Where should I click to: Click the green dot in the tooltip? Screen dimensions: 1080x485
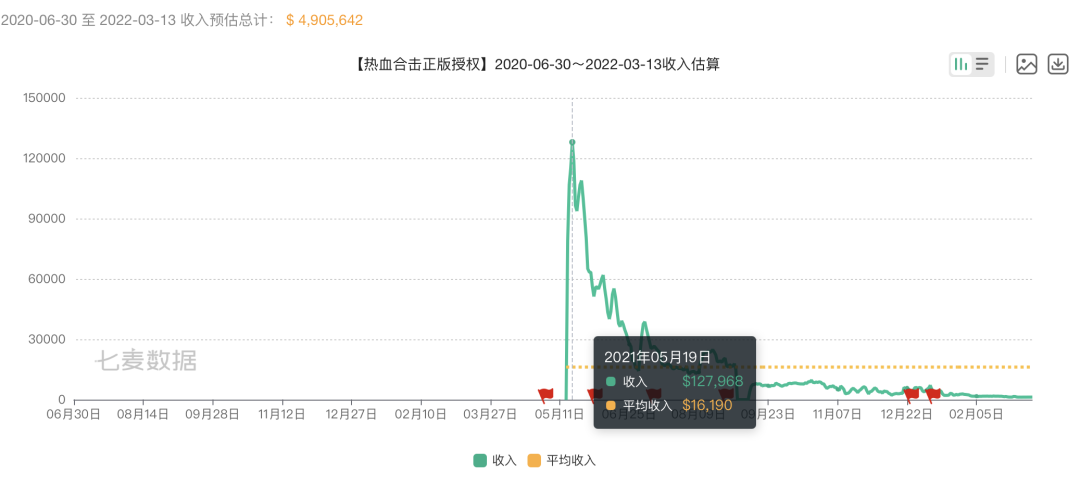[x=611, y=381]
